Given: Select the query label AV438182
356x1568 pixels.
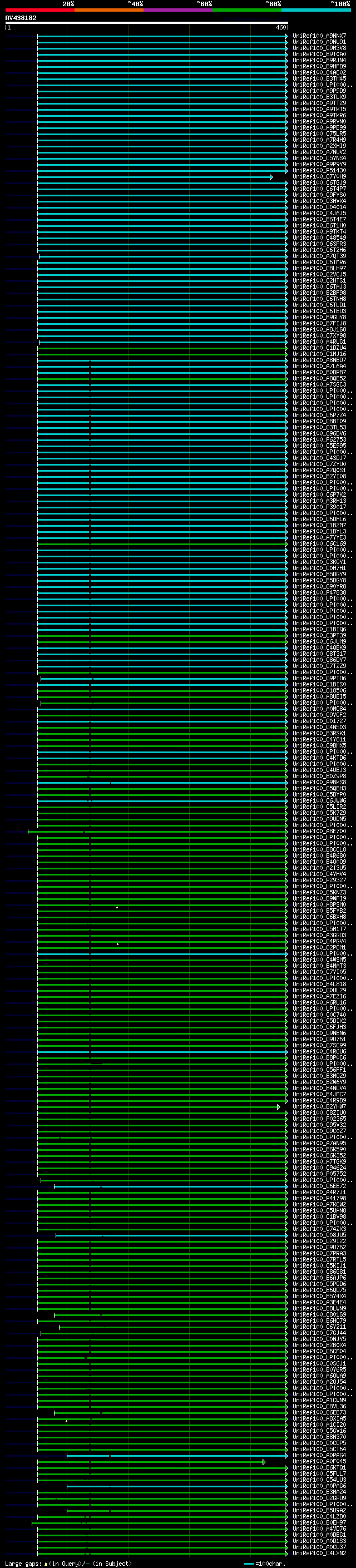Looking at the screenshot, I should point(21,18).
